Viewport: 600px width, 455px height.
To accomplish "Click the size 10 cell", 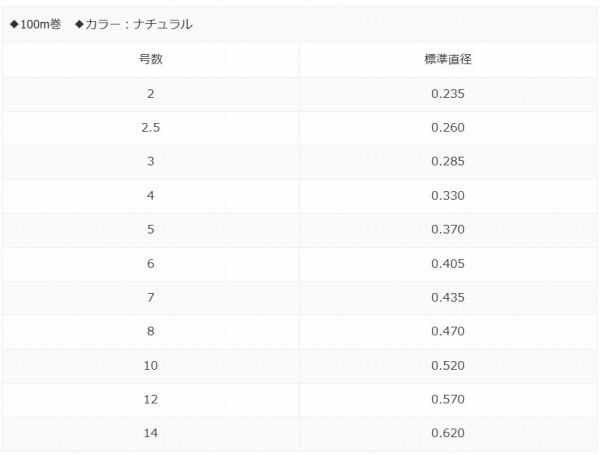I will (150, 366).
